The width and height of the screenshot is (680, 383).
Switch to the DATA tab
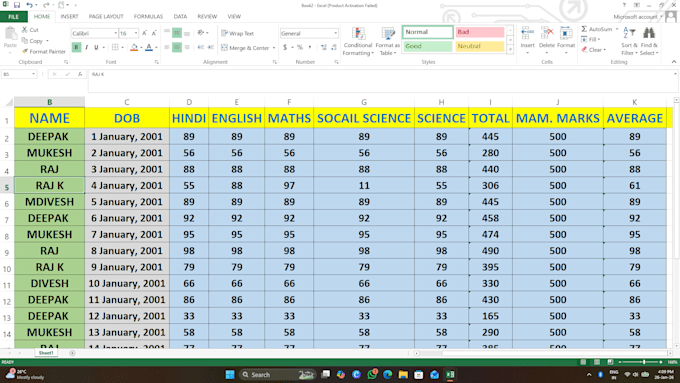180,16
